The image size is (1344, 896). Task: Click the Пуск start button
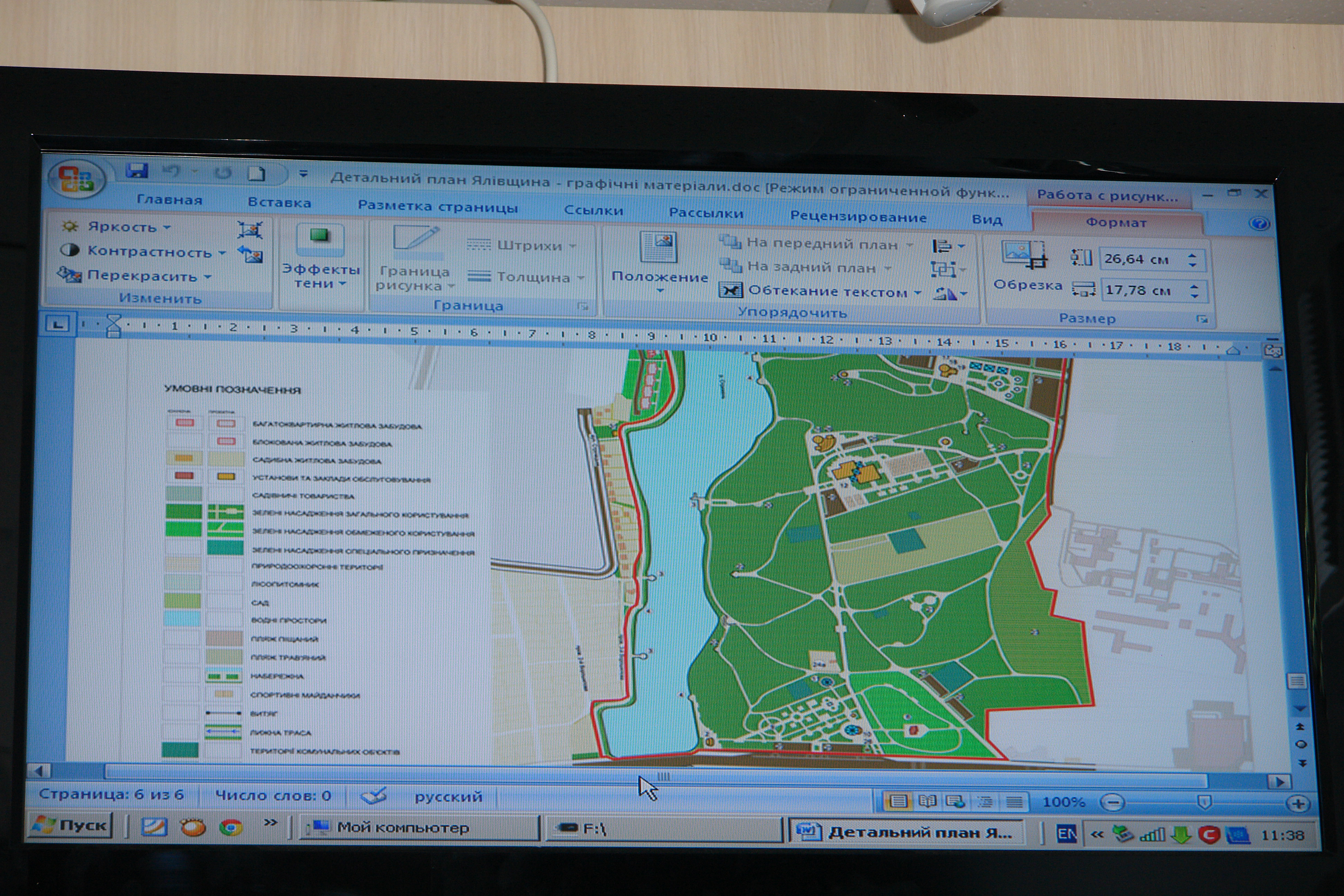pos(70,825)
